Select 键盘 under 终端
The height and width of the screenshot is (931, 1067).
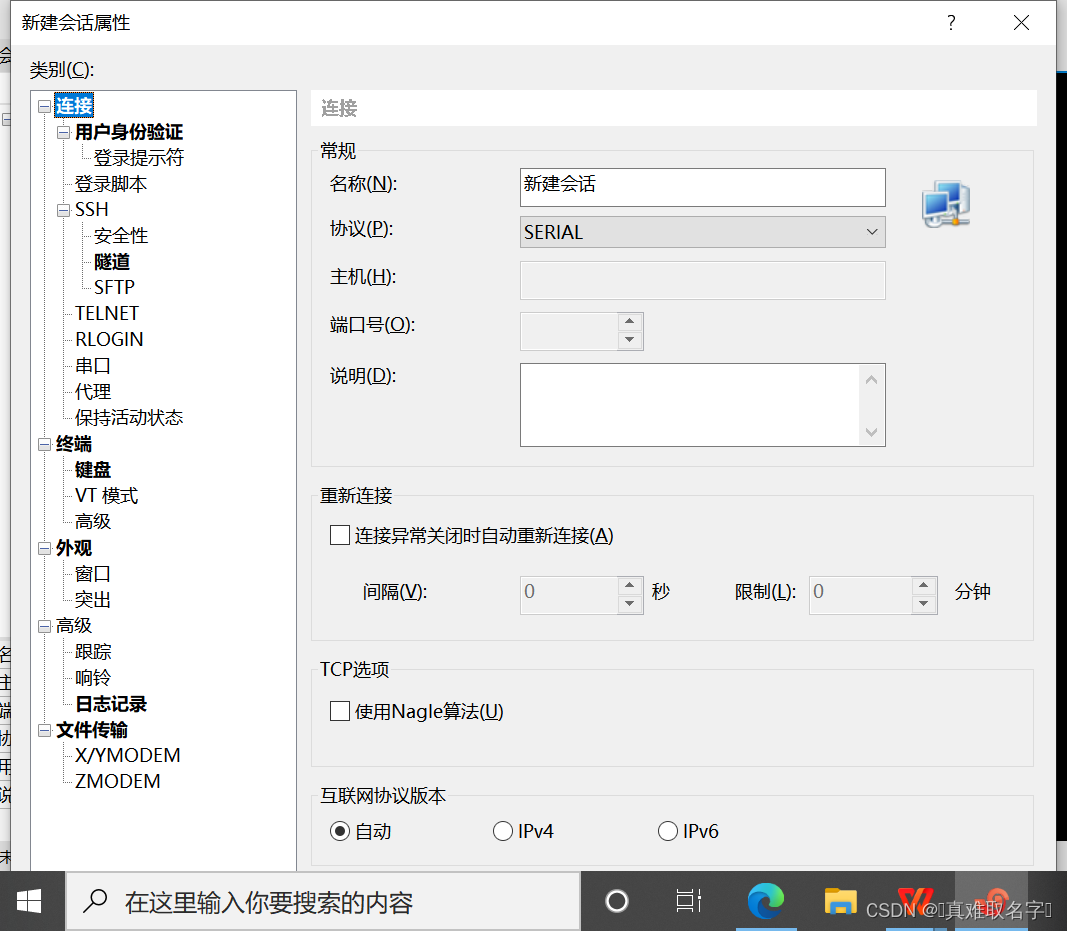93,470
